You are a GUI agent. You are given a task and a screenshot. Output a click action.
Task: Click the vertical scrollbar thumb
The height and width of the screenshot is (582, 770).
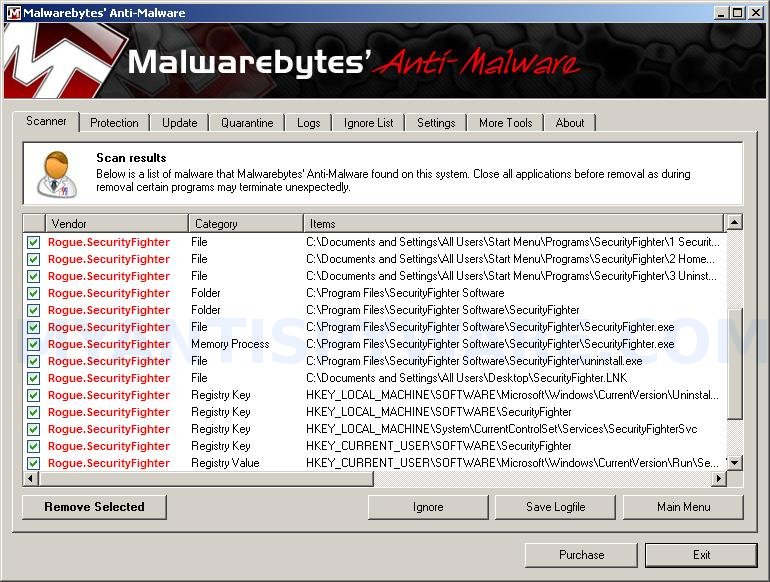(x=734, y=363)
